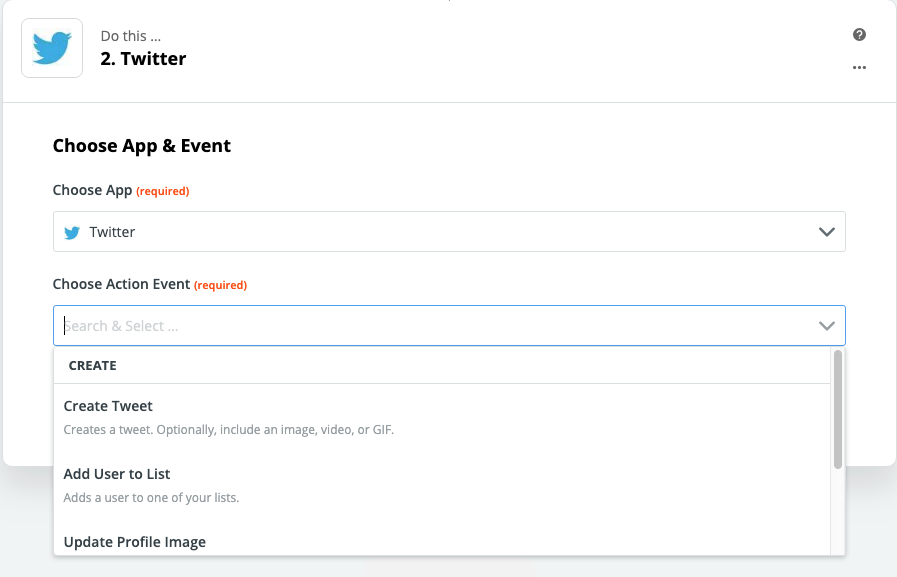Click the 'Choose Action Event' label

[121, 284]
